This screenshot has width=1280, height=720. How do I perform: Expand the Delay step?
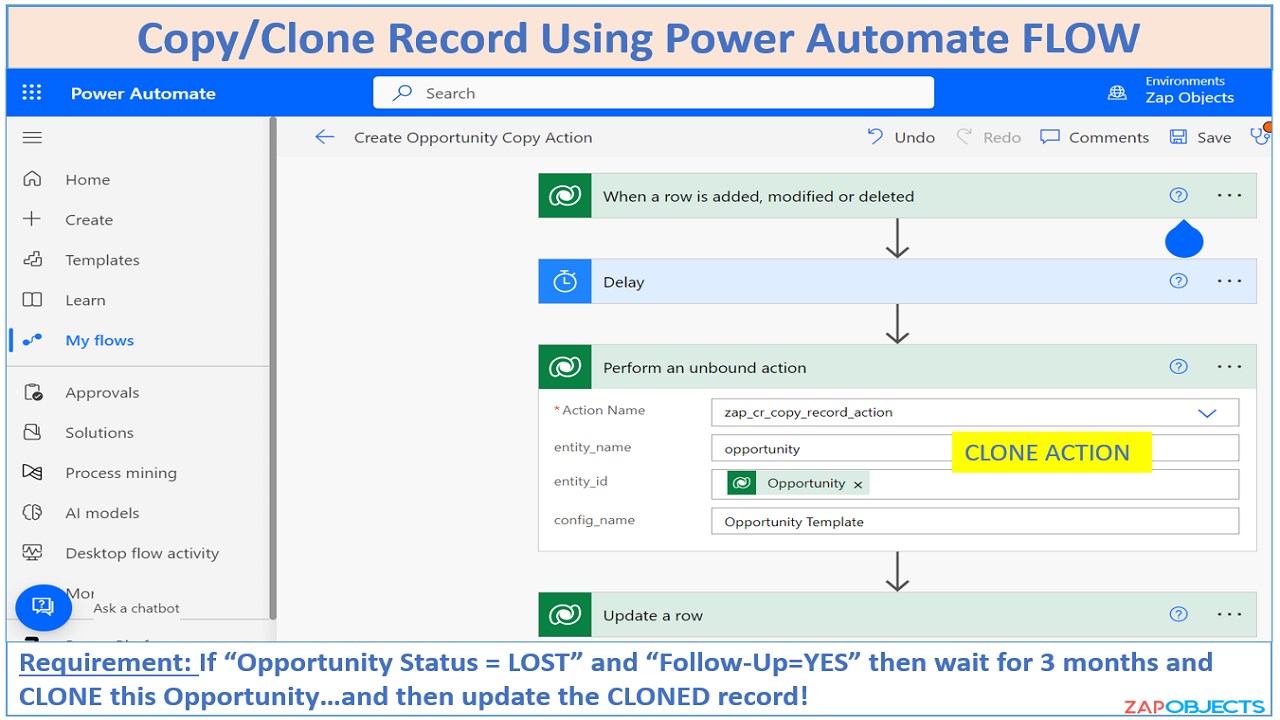click(897, 282)
